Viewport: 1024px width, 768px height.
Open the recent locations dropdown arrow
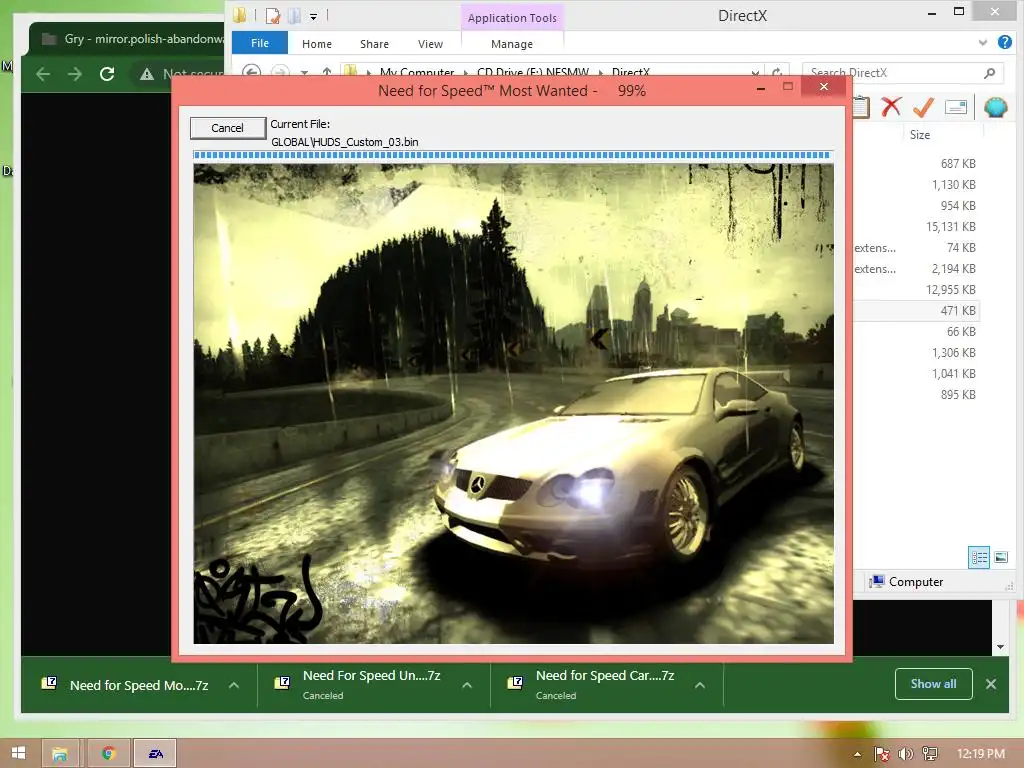[304, 72]
